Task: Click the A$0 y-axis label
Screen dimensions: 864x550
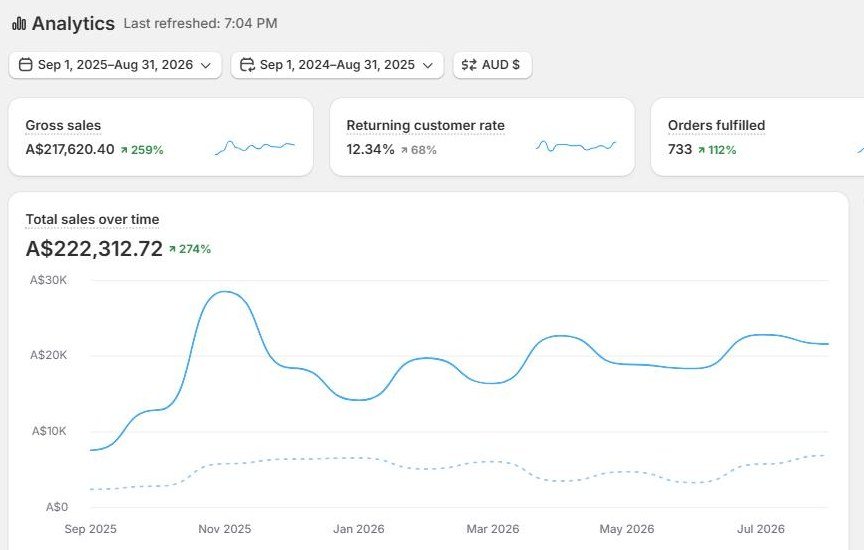Action: point(57,507)
